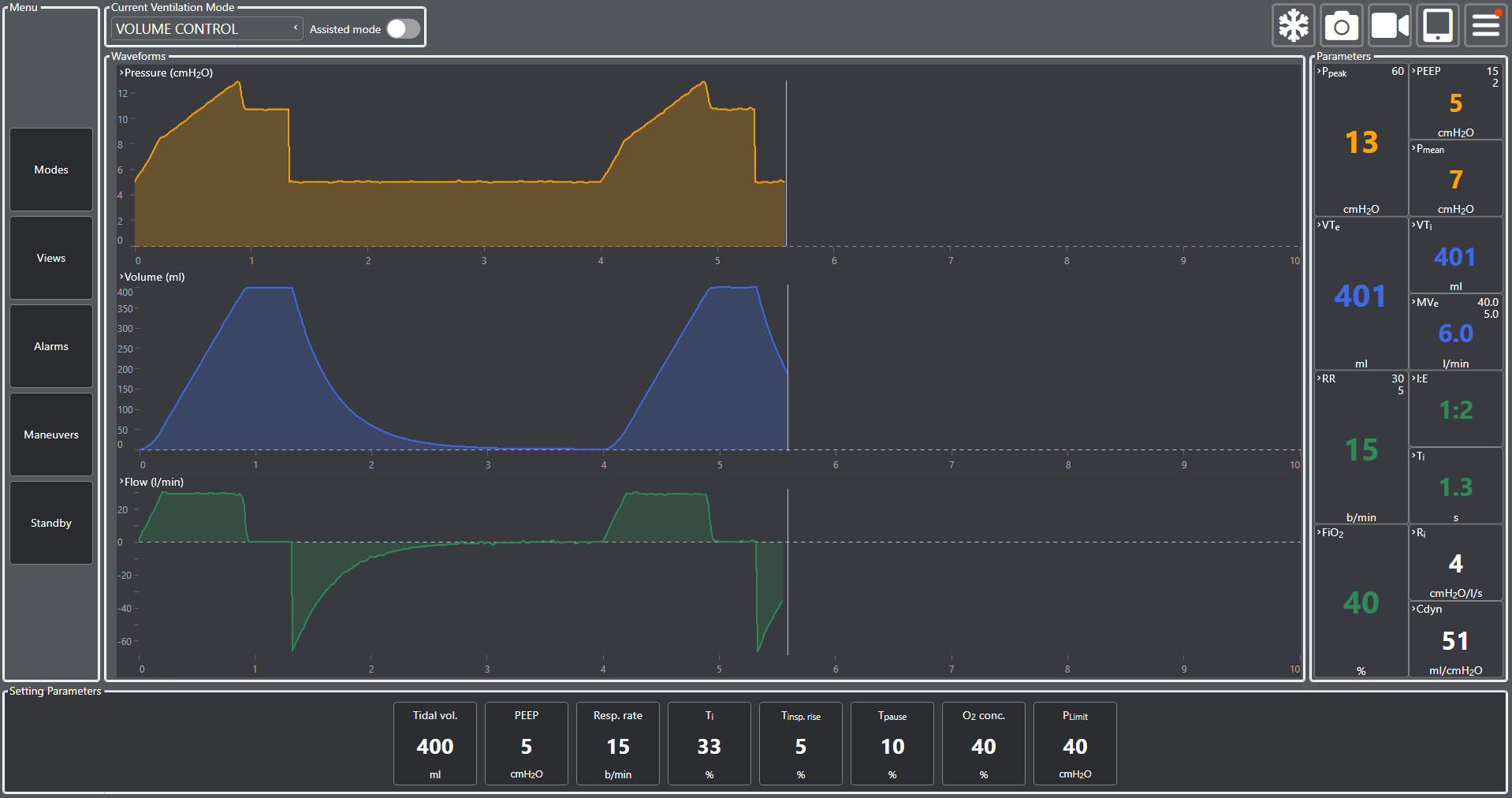
Task: Select the Views menu item
Action: pyautogui.click(x=51, y=258)
